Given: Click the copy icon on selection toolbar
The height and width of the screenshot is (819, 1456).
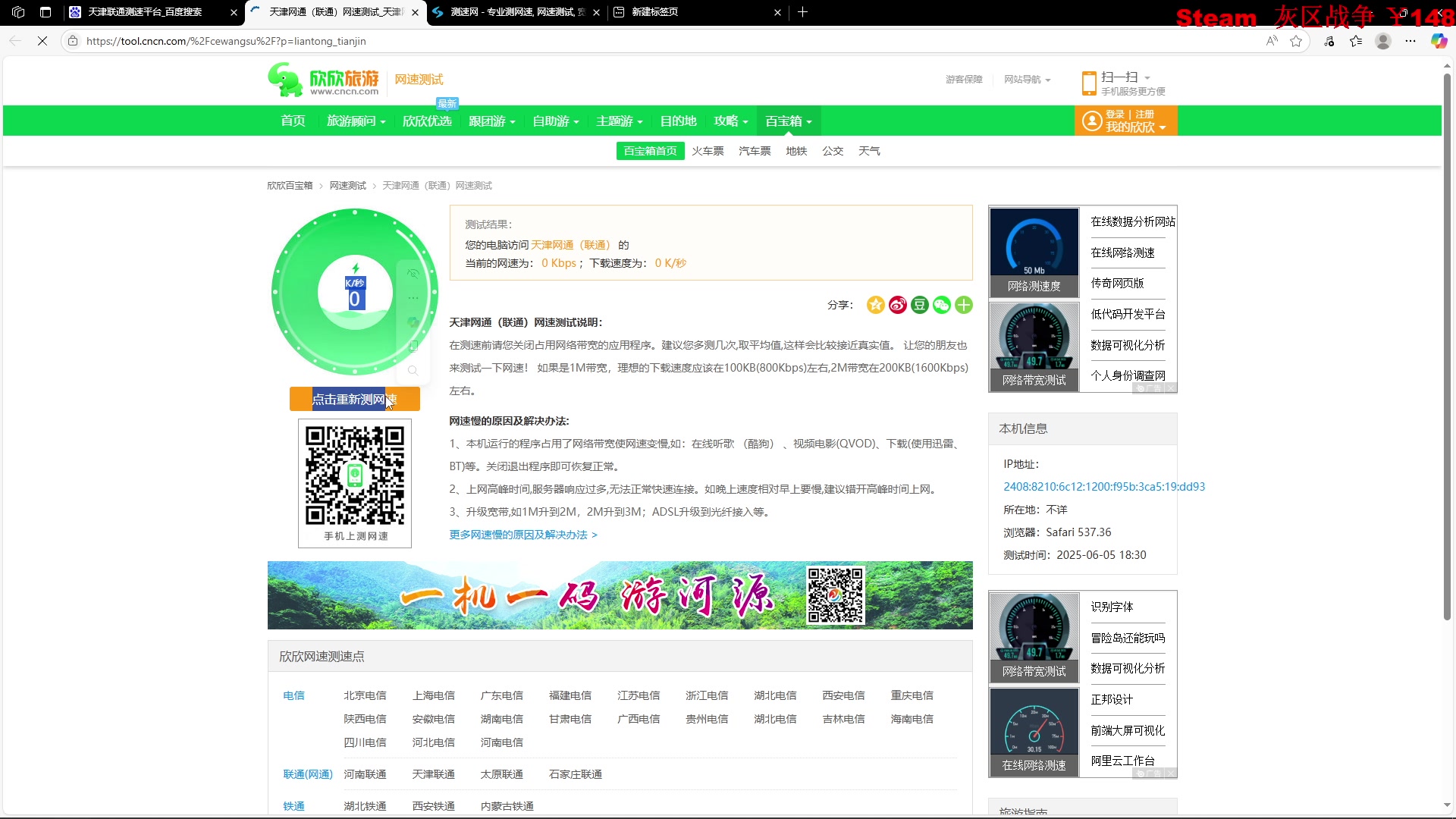Looking at the screenshot, I should tap(413, 347).
